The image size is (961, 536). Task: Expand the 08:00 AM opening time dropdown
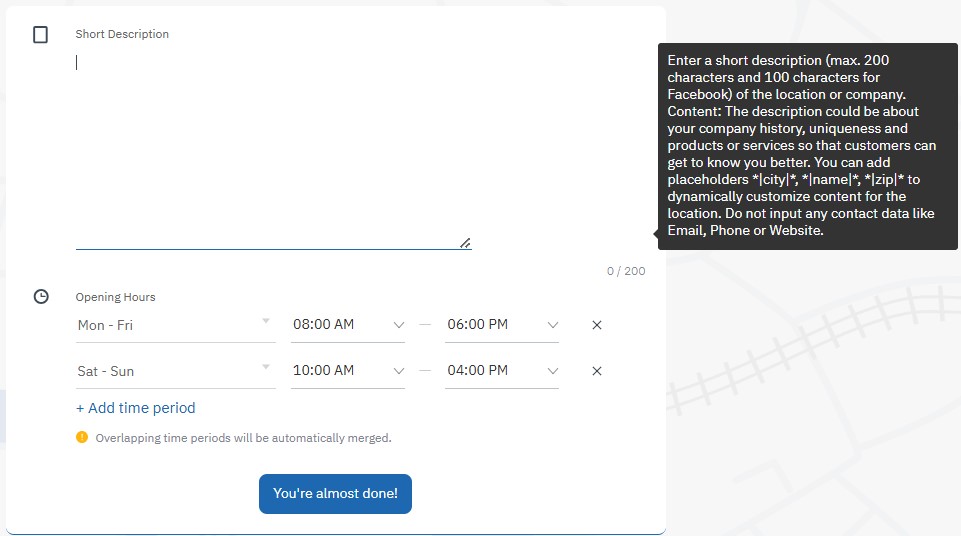pos(347,325)
